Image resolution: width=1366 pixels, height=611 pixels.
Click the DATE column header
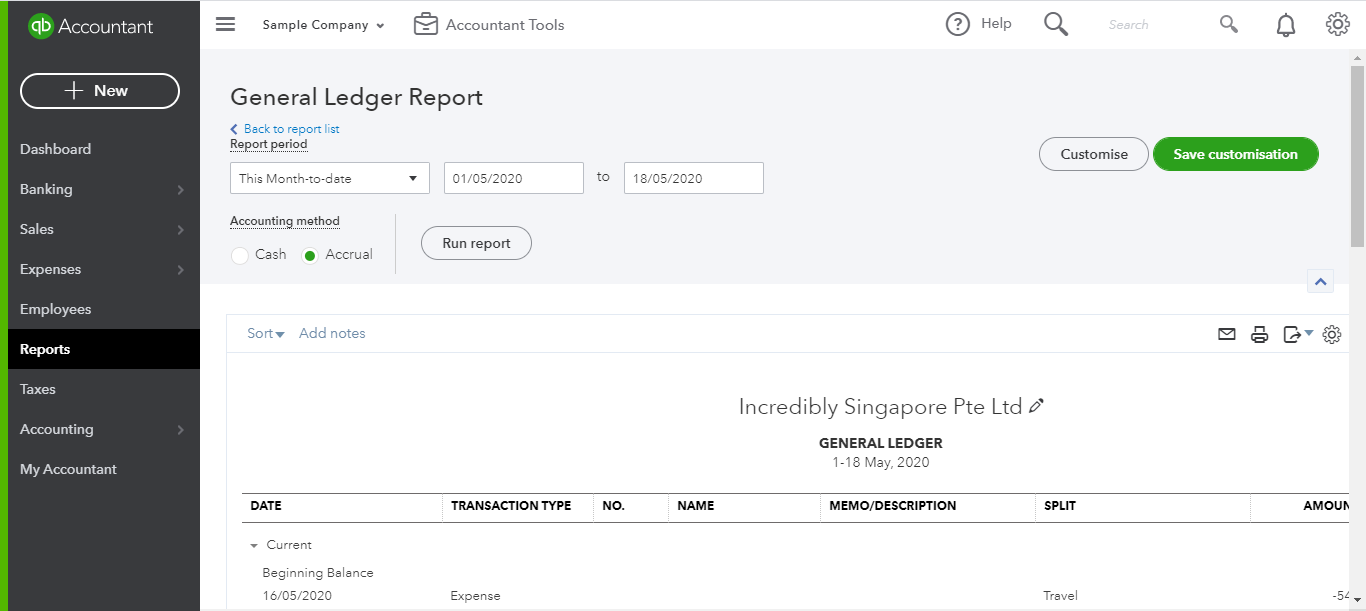point(266,506)
